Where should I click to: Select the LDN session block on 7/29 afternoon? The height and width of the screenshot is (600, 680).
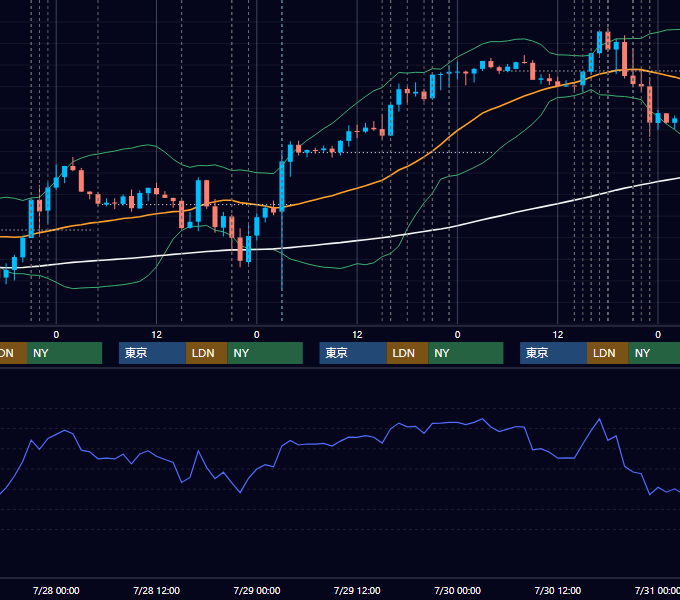pos(407,353)
